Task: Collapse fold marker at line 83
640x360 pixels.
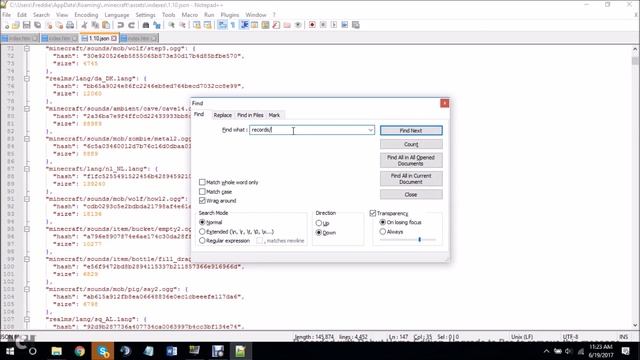Action: tap(27, 139)
